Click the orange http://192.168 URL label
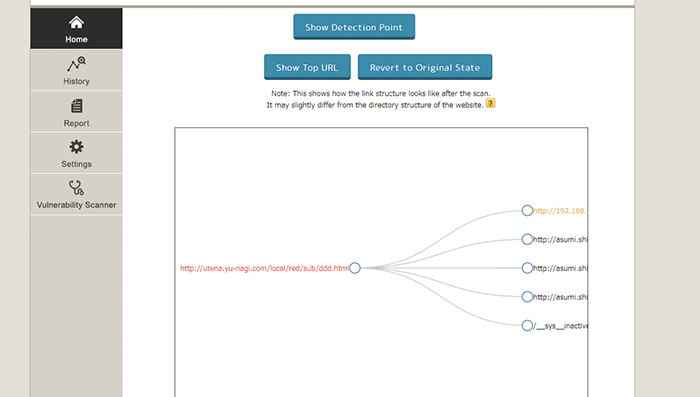Image resolution: width=700 pixels, height=397 pixels. 560,211
